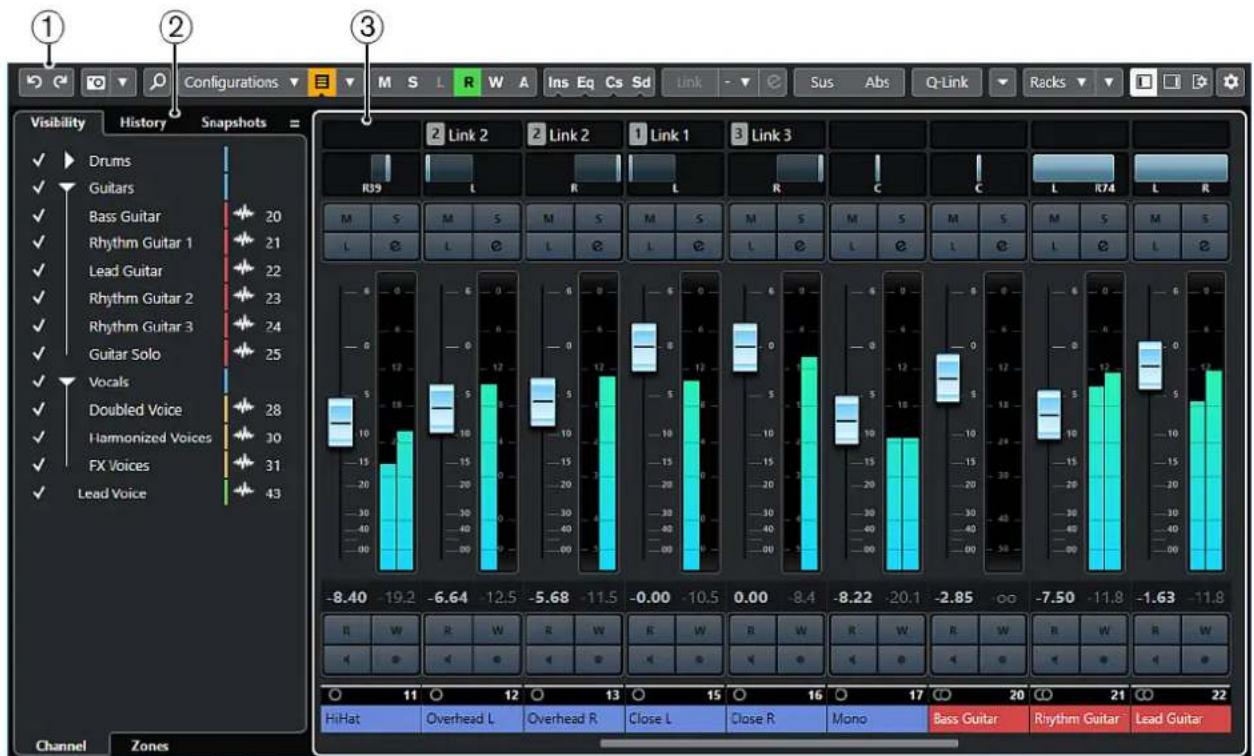This screenshot has width=1254, height=756.
Task: Click the toolbar L listen button
Action: [441, 81]
